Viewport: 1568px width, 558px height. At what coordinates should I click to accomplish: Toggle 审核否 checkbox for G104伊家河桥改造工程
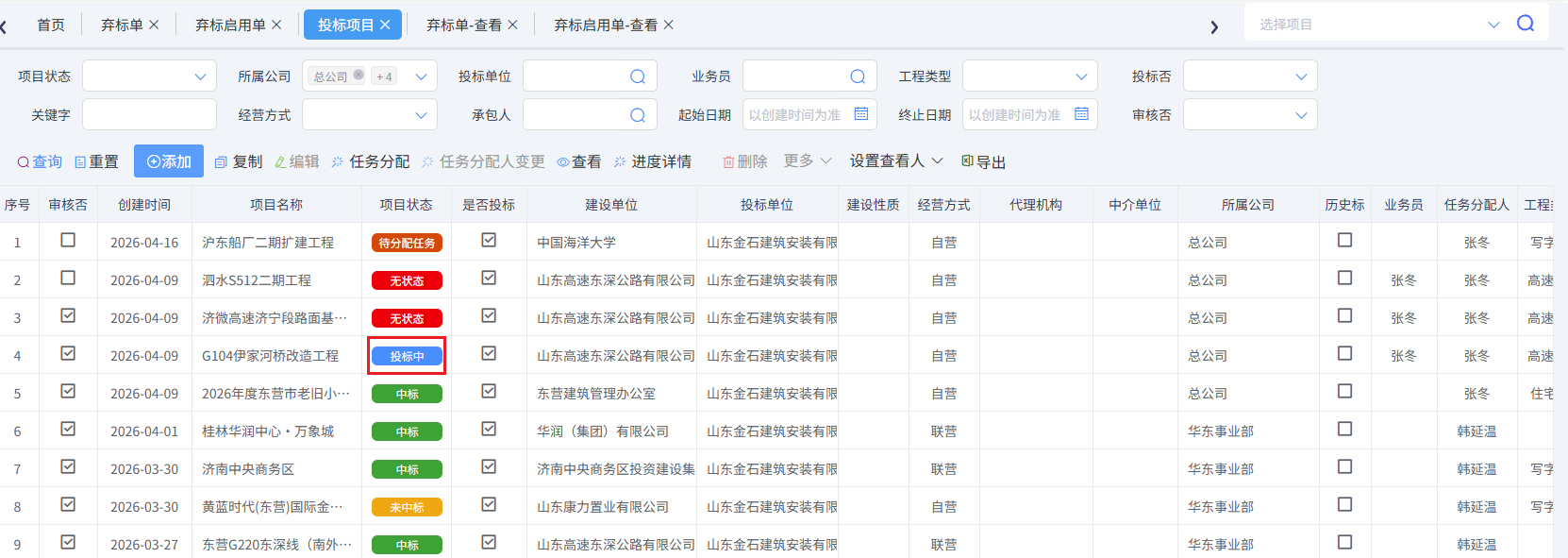point(68,353)
